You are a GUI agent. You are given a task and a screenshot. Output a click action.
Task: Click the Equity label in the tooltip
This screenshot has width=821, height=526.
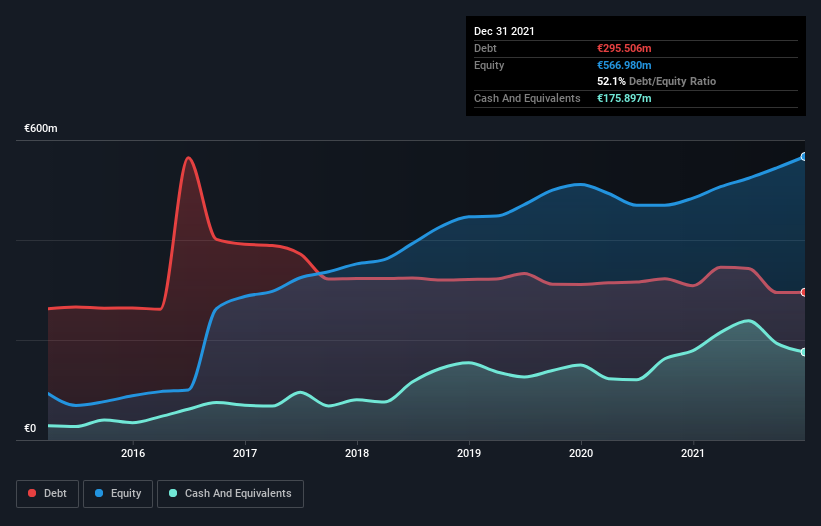[x=489, y=65]
